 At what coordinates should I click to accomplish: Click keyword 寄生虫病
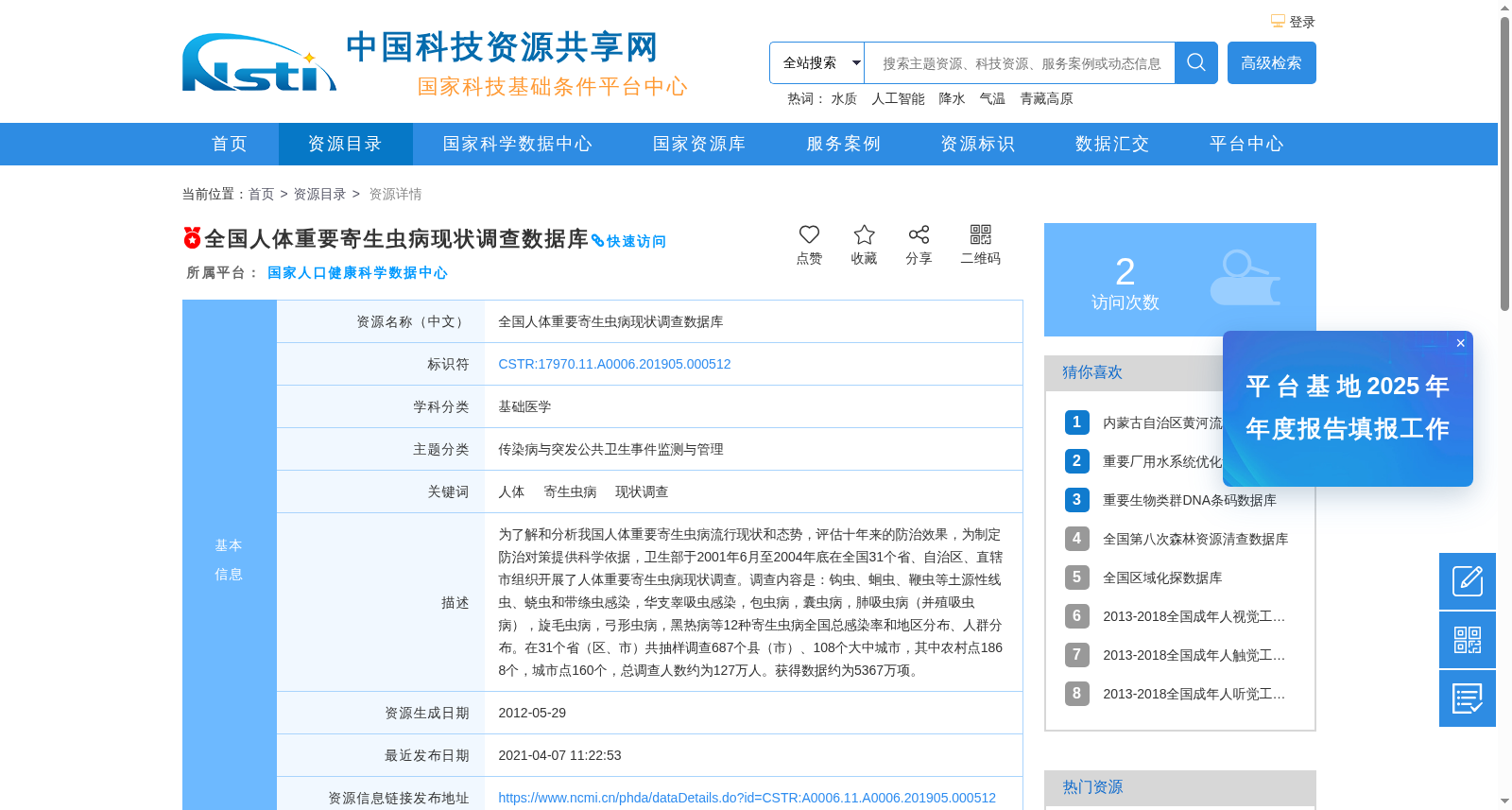click(x=570, y=491)
